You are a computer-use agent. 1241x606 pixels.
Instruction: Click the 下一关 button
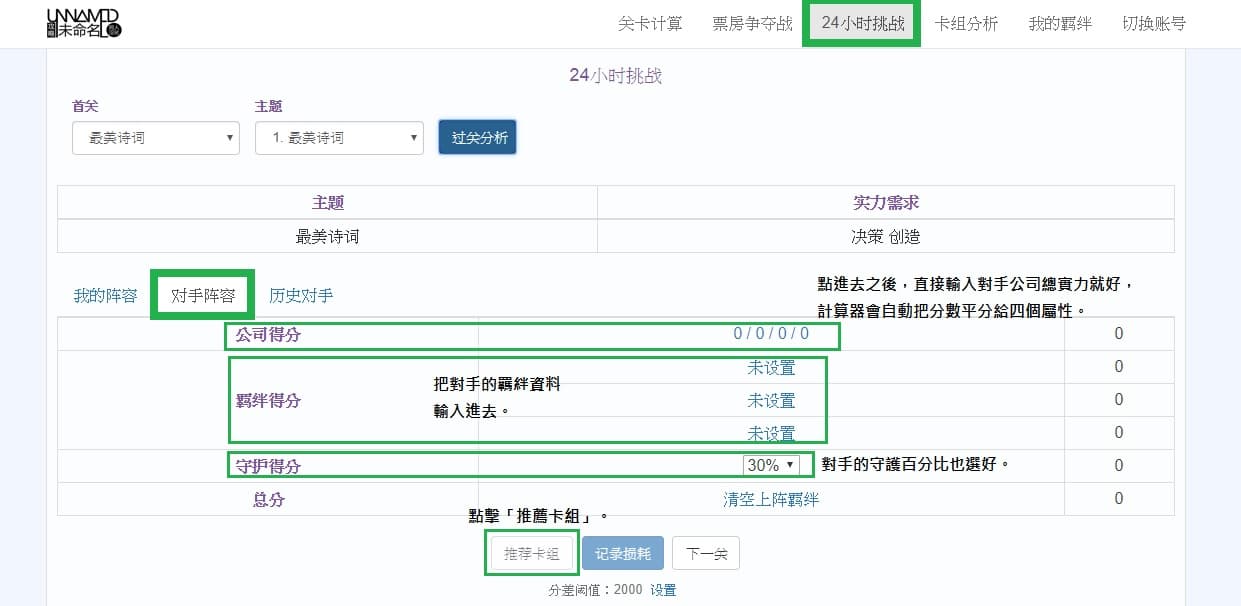706,553
